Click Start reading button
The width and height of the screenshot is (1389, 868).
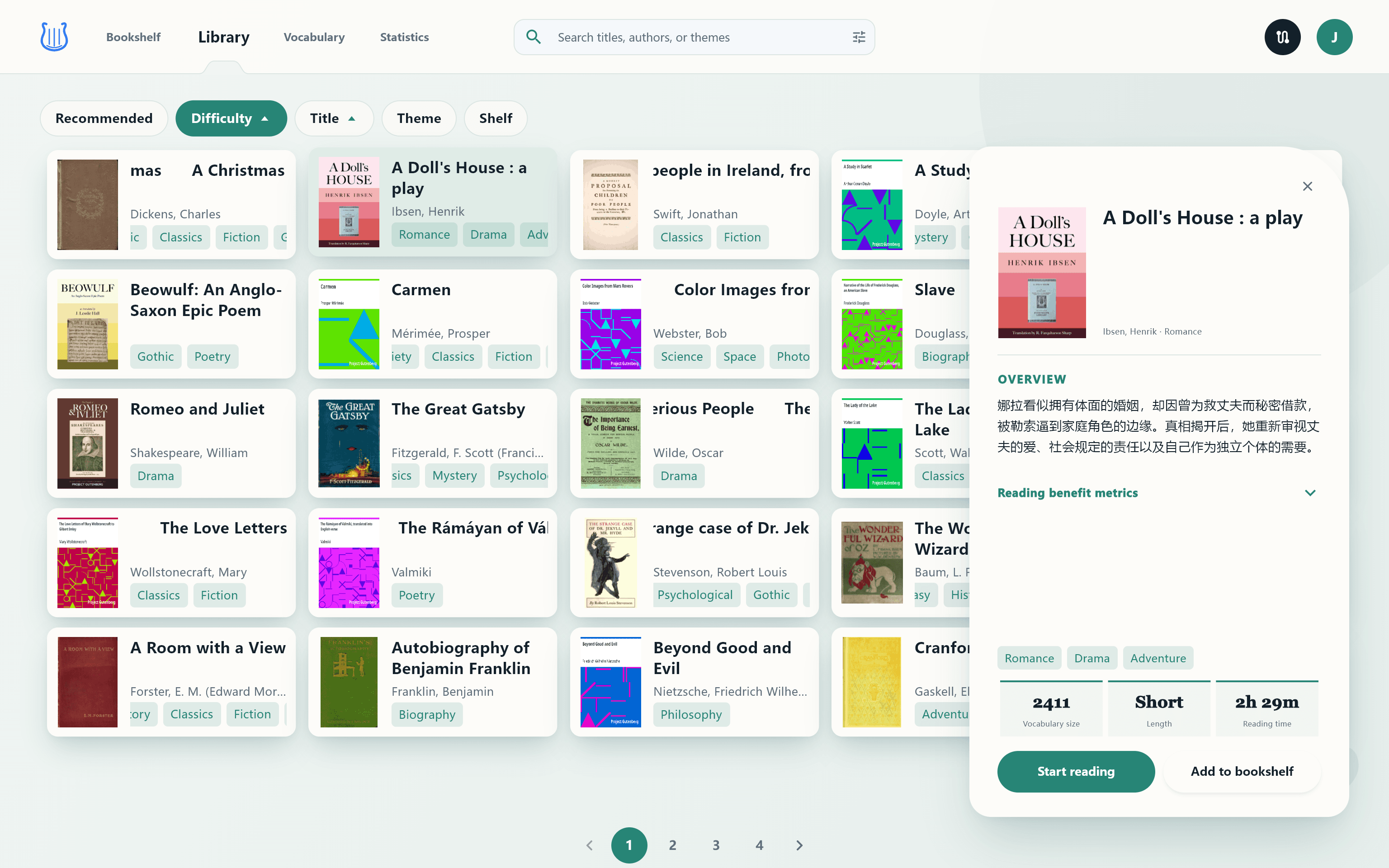[1076, 771]
